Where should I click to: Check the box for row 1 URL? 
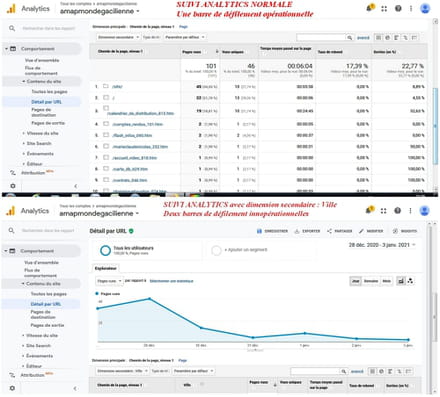point(106,86)
